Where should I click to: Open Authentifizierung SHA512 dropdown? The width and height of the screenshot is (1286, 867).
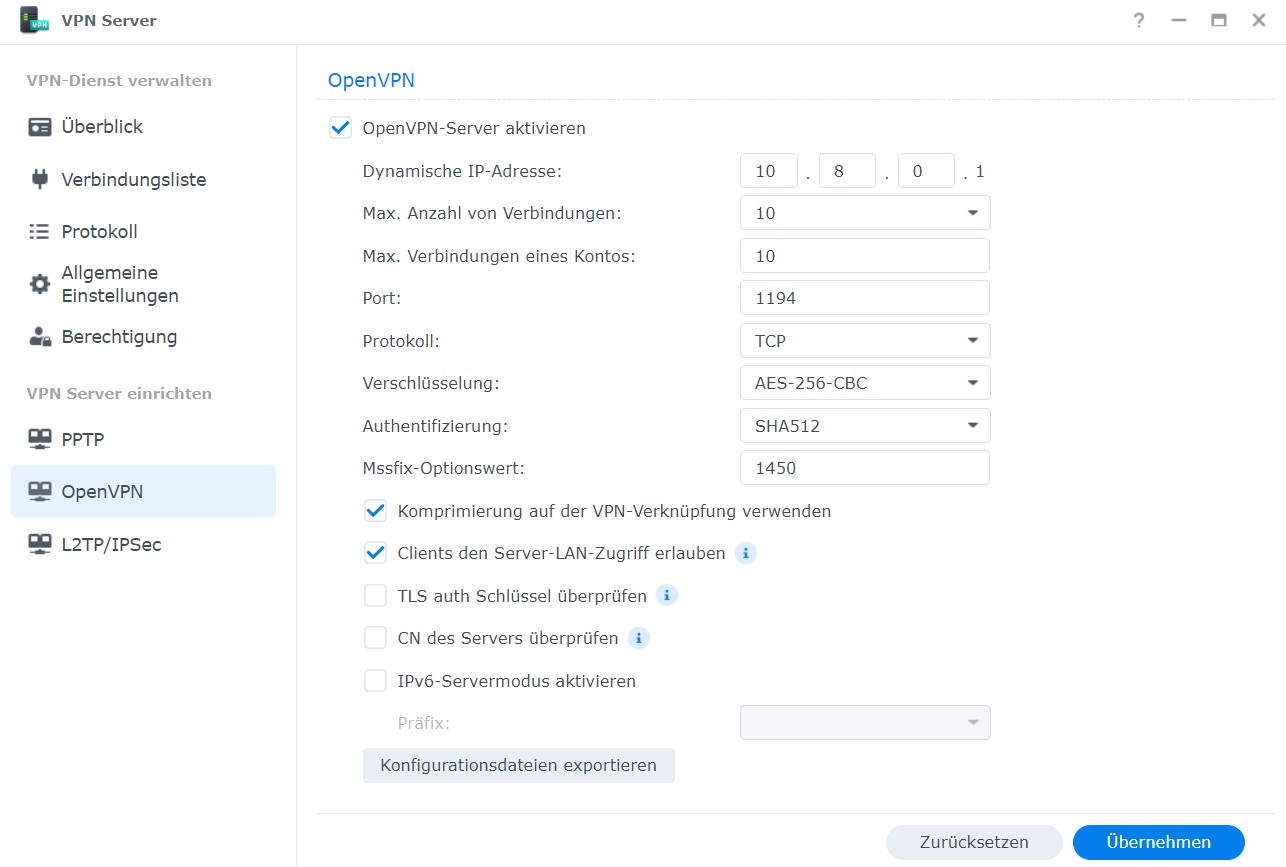tap(865, 426)
